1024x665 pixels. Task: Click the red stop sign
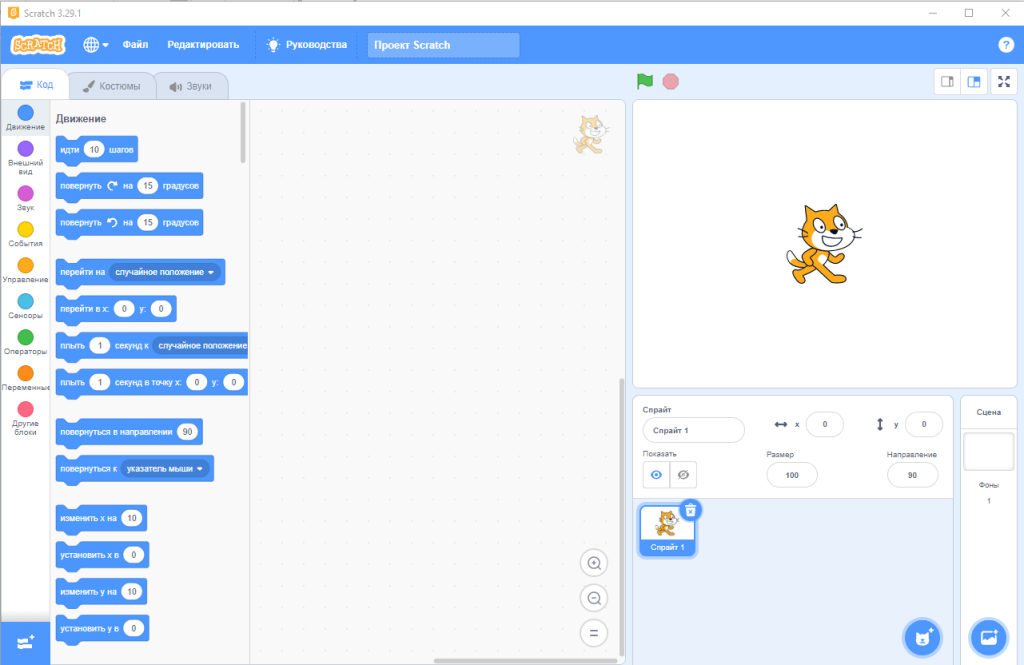coord(670,81)
